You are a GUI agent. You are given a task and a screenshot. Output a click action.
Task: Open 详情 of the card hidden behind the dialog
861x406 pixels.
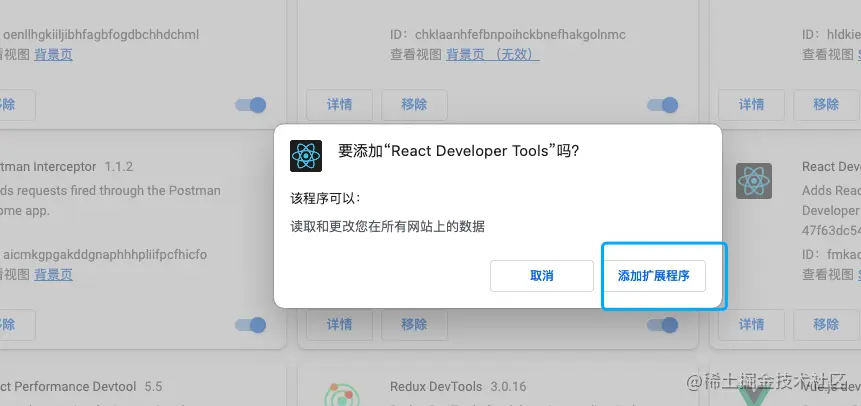(x=339, y=326)
